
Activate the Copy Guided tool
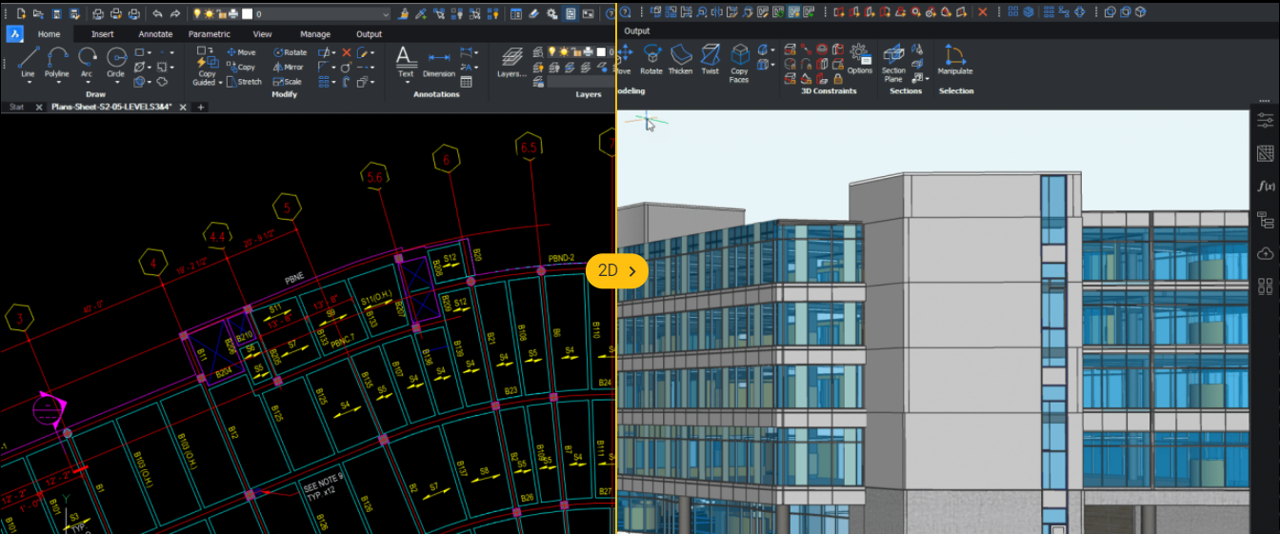[x=205, y=66]
